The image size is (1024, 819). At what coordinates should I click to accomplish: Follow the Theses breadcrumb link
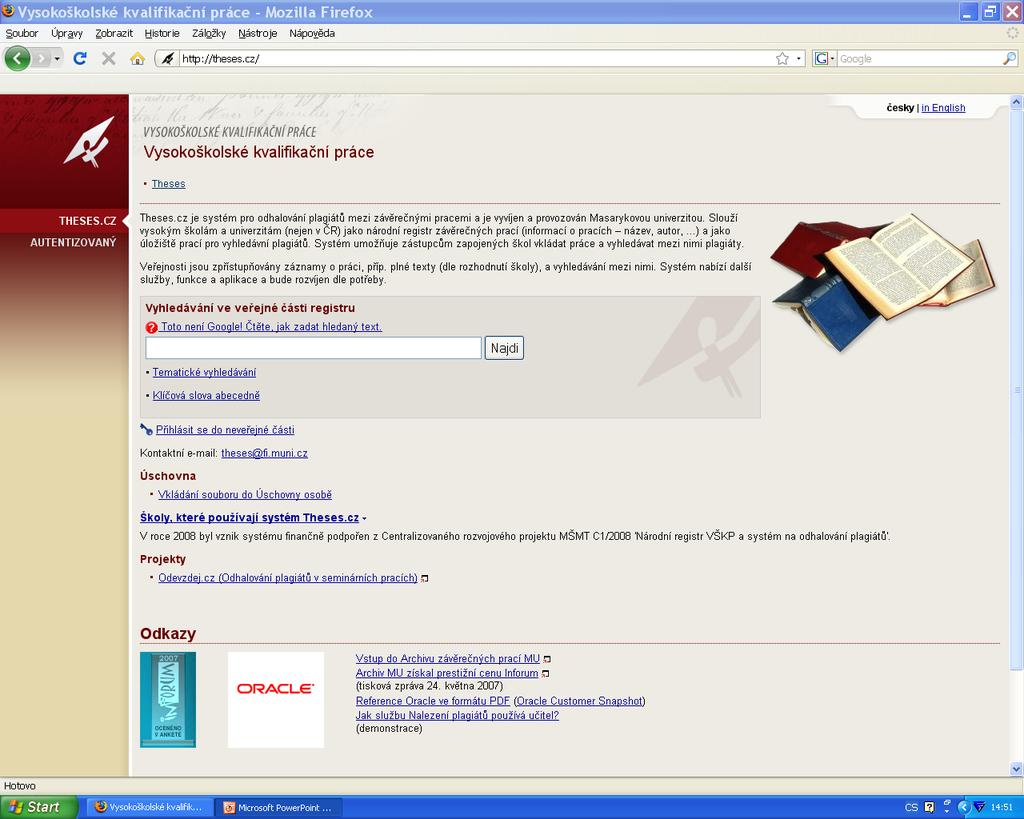coord(168,184)
